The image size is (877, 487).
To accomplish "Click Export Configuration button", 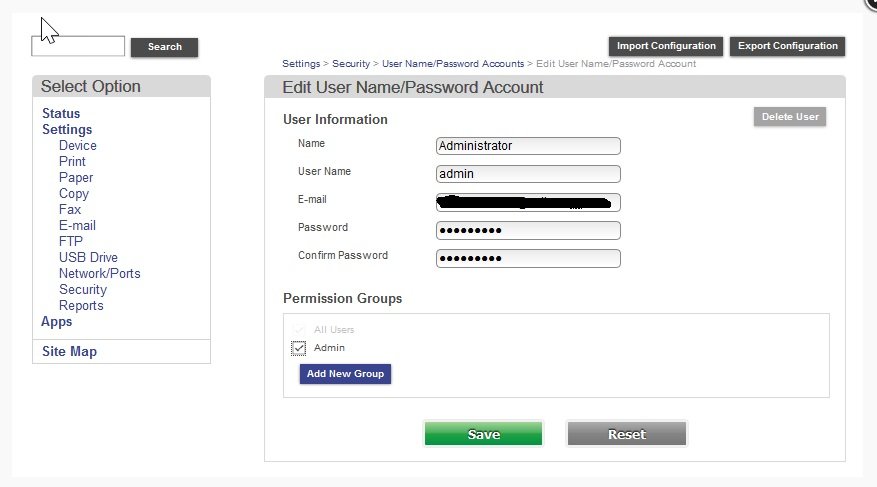I will 788,46.
